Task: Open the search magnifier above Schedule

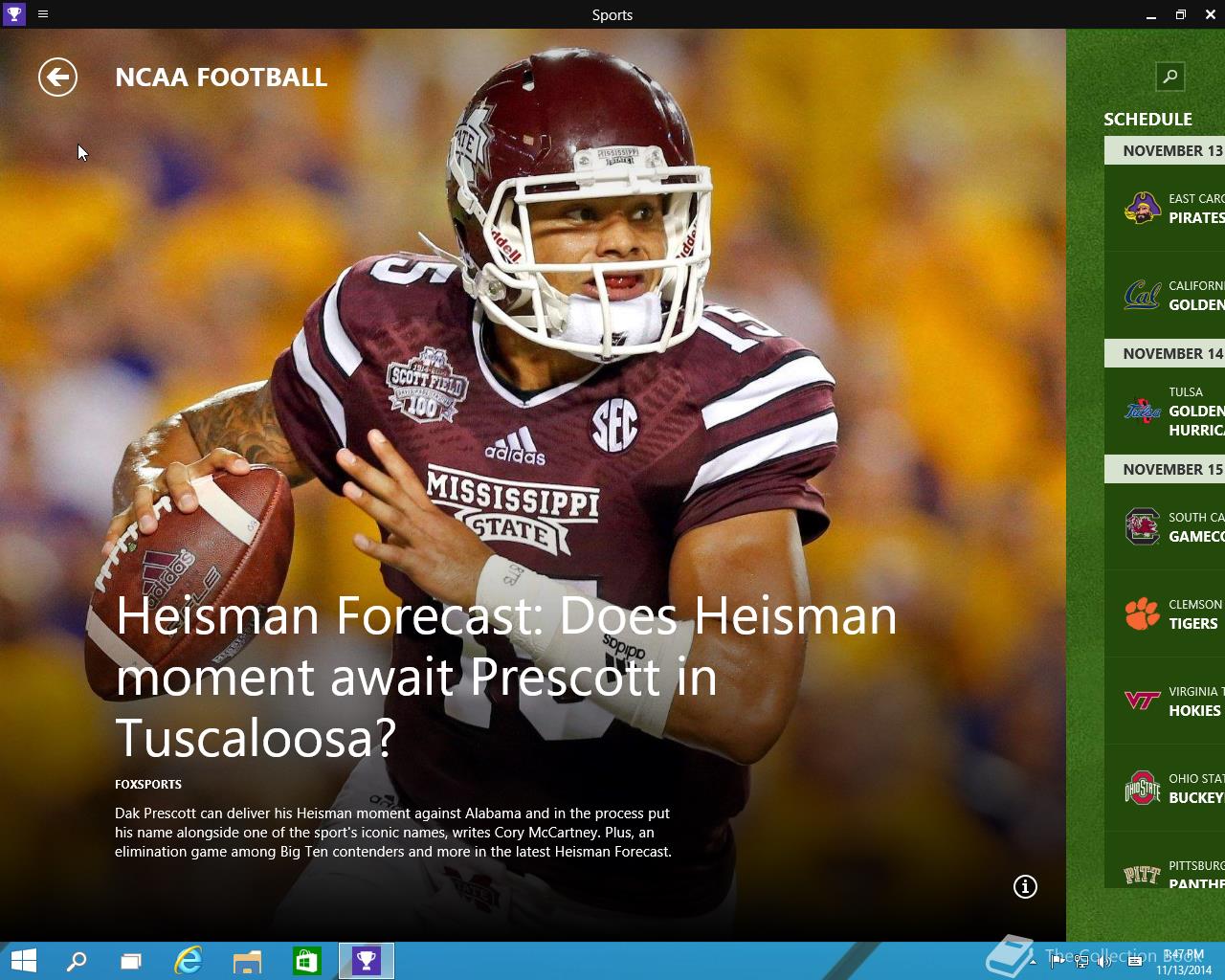Action: point(1169,77)
